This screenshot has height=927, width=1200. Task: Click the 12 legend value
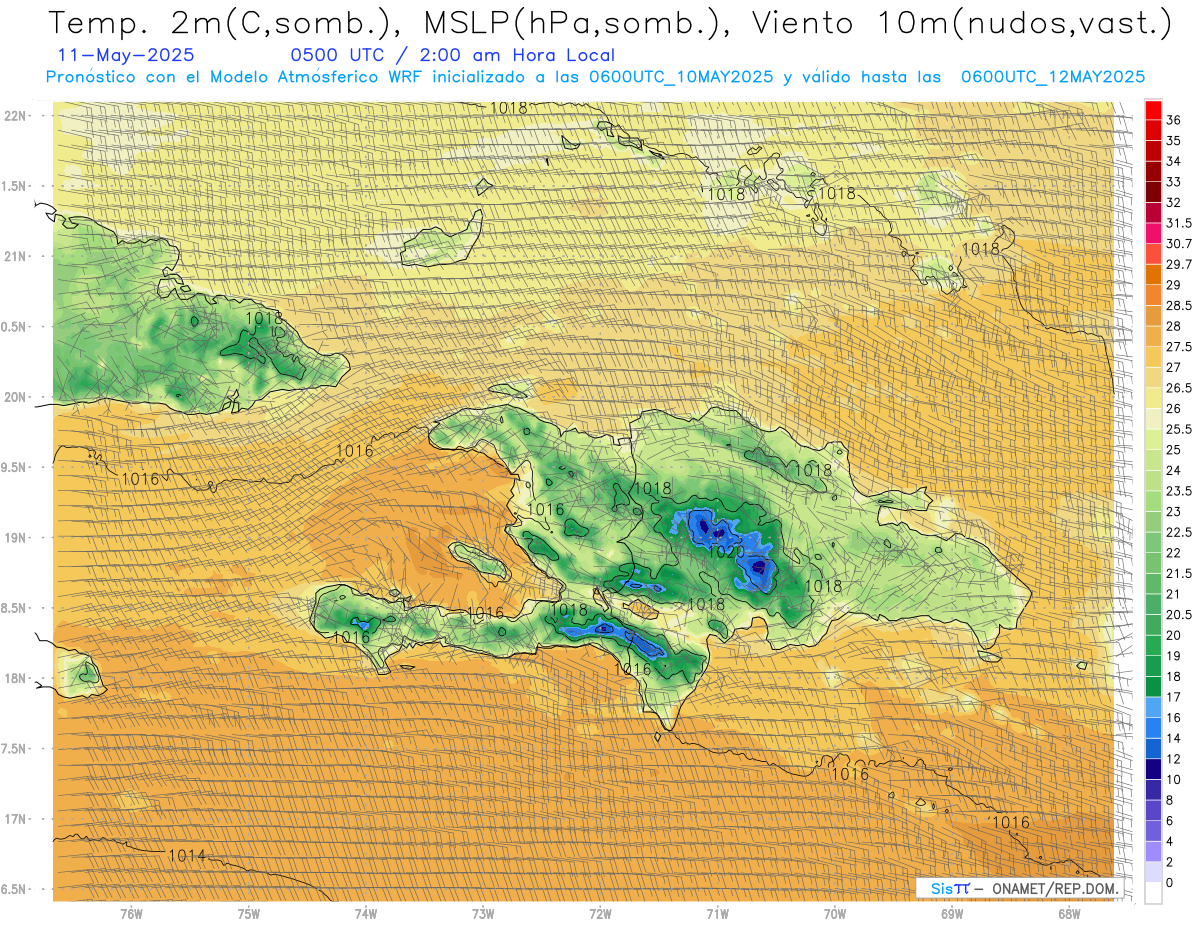[x=1173, y=759]
